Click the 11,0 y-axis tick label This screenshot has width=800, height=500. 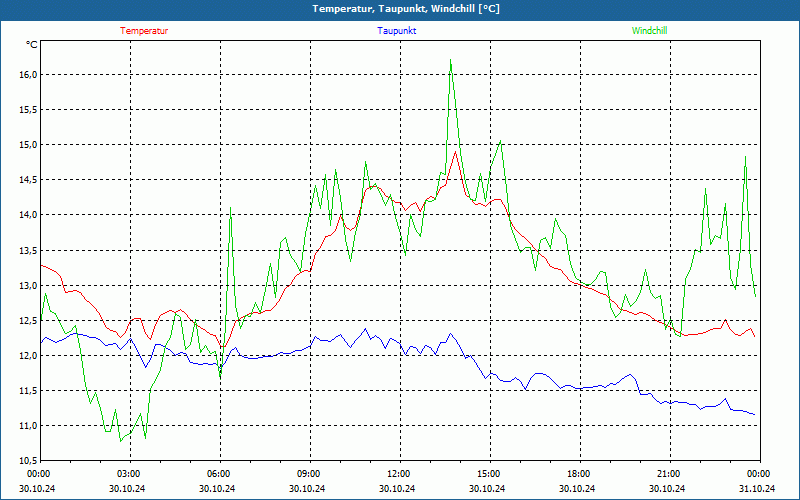28,426
